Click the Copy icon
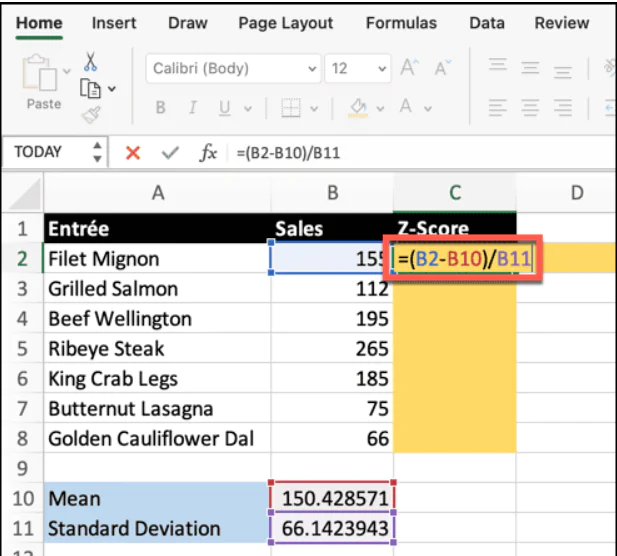The width and height of the screenshot is (617, 556). tap(91, 88)
